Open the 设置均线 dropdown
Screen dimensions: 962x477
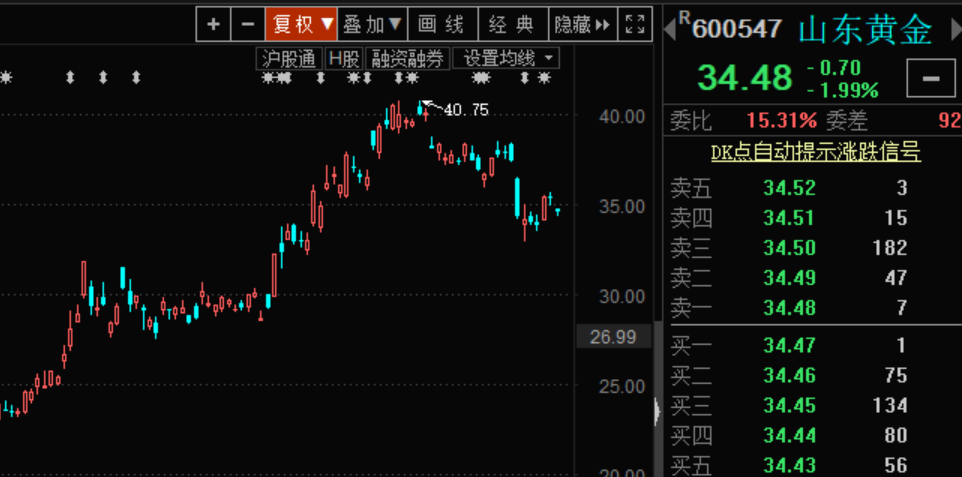tap(506, 59)
